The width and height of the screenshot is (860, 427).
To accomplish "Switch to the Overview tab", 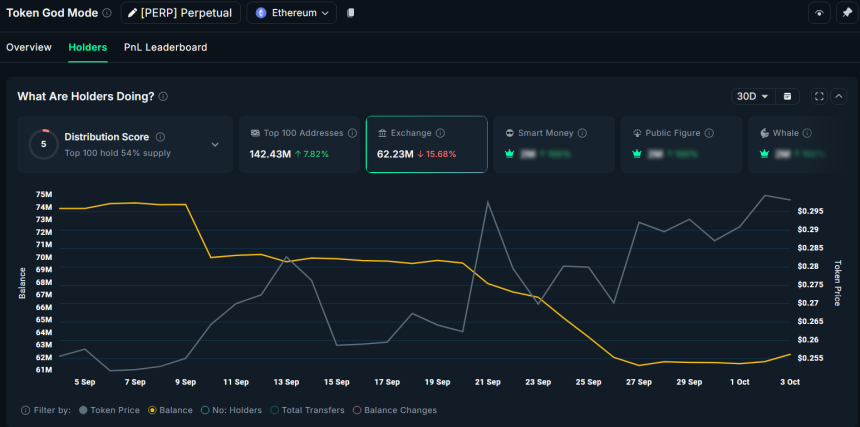I will 29,47.
